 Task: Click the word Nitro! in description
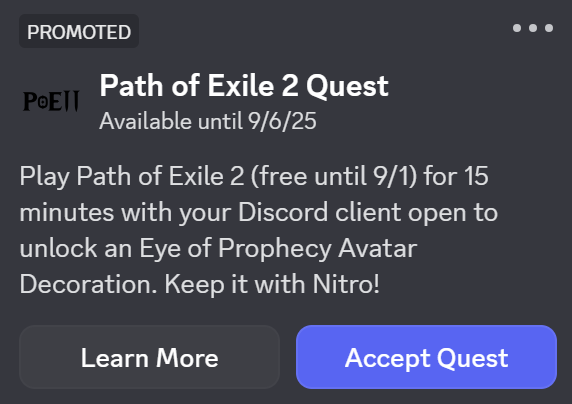346,284
